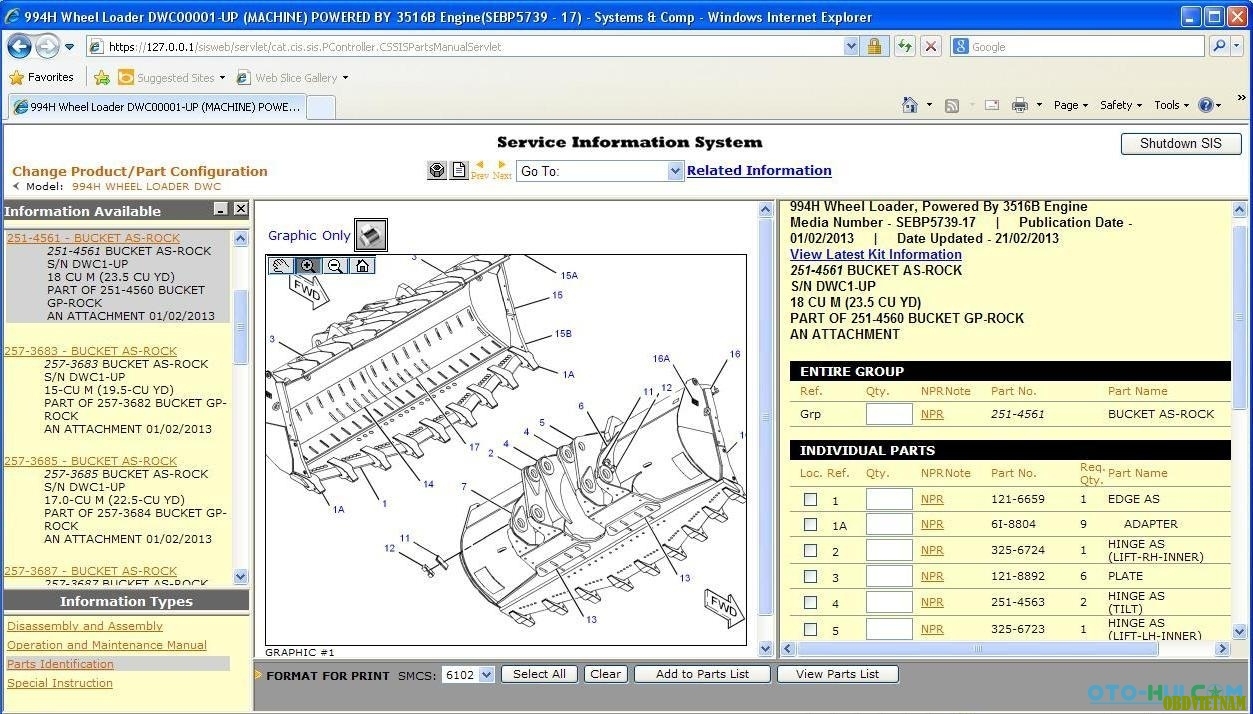Click the hex nut icon beside Prev
1253x714 pixels.
[x=437, y=171]
